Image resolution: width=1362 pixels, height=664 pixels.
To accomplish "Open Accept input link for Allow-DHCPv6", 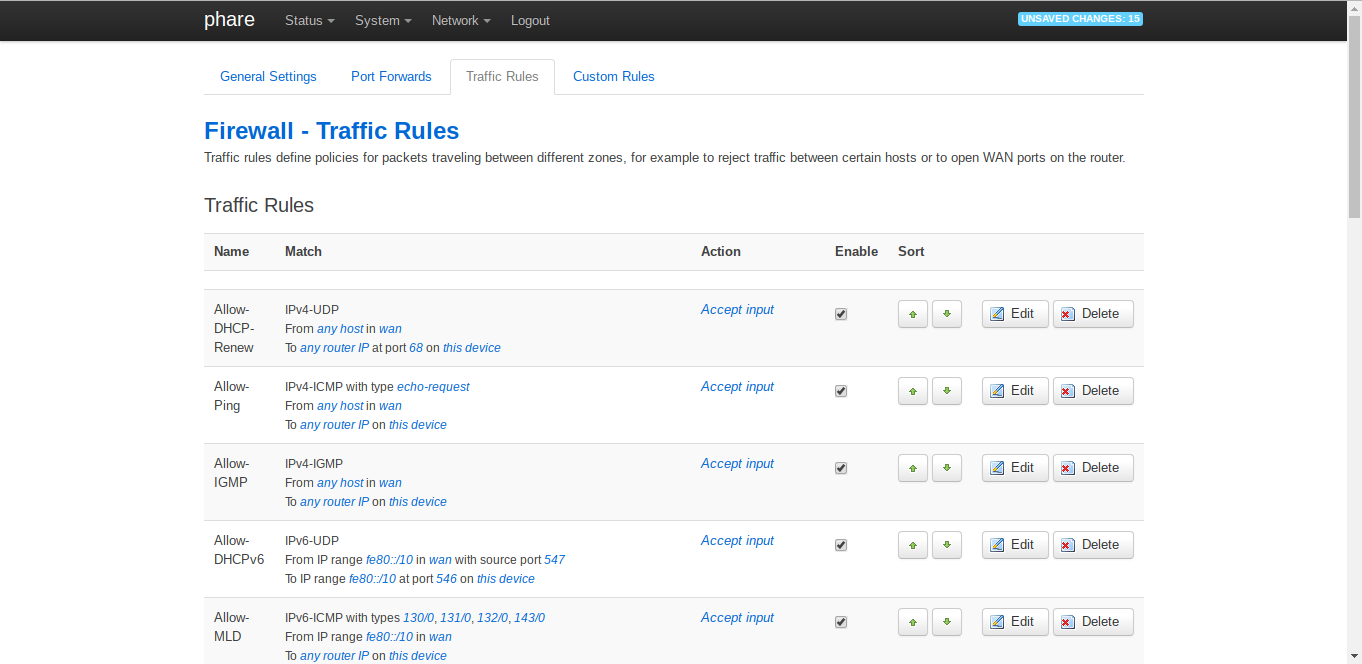I will coord(737,541).
